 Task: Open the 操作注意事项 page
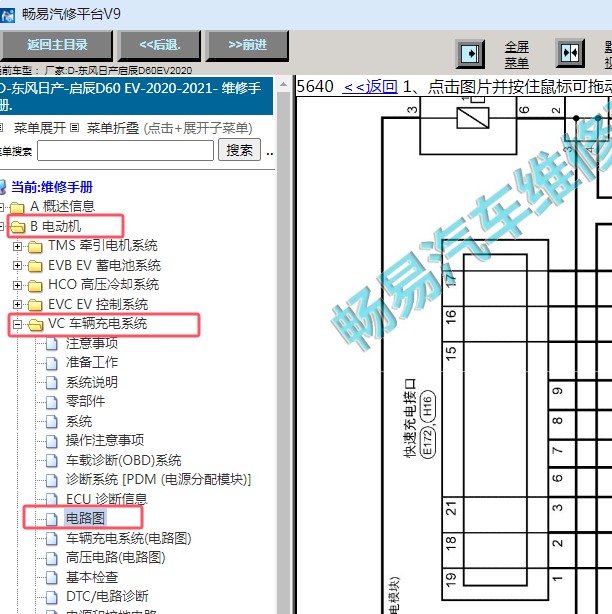click(x=105, y=441)
